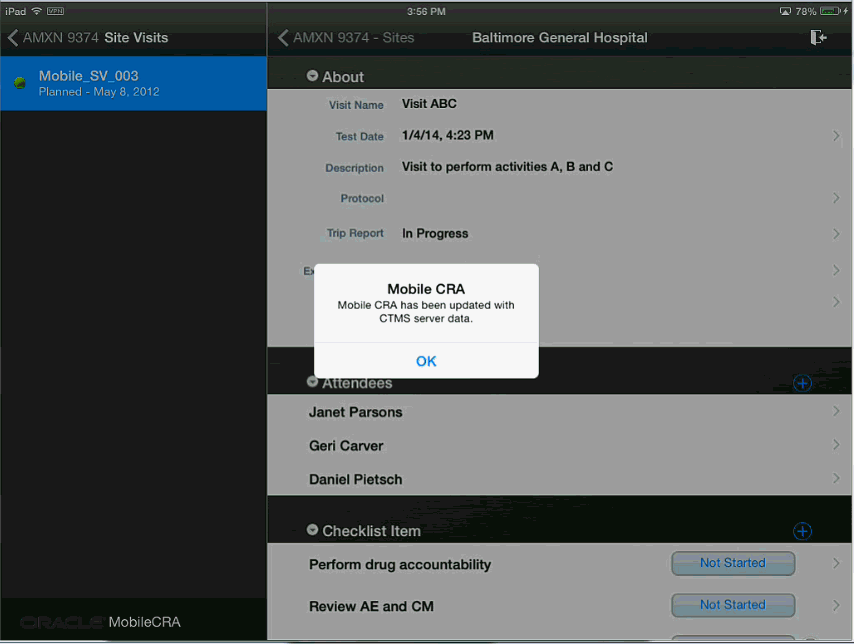Open the Trip Report row chevron
Viewport: 854px width, 644px height.
coord(836,234)
